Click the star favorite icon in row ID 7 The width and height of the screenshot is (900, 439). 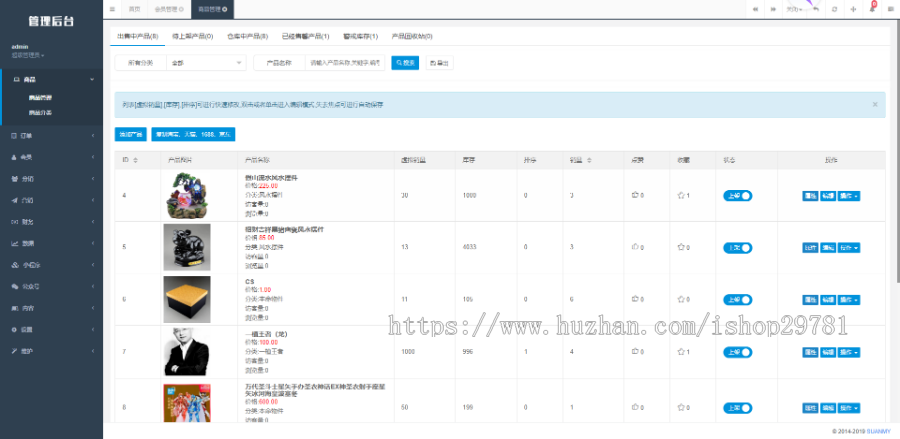(x=681, y=351)
